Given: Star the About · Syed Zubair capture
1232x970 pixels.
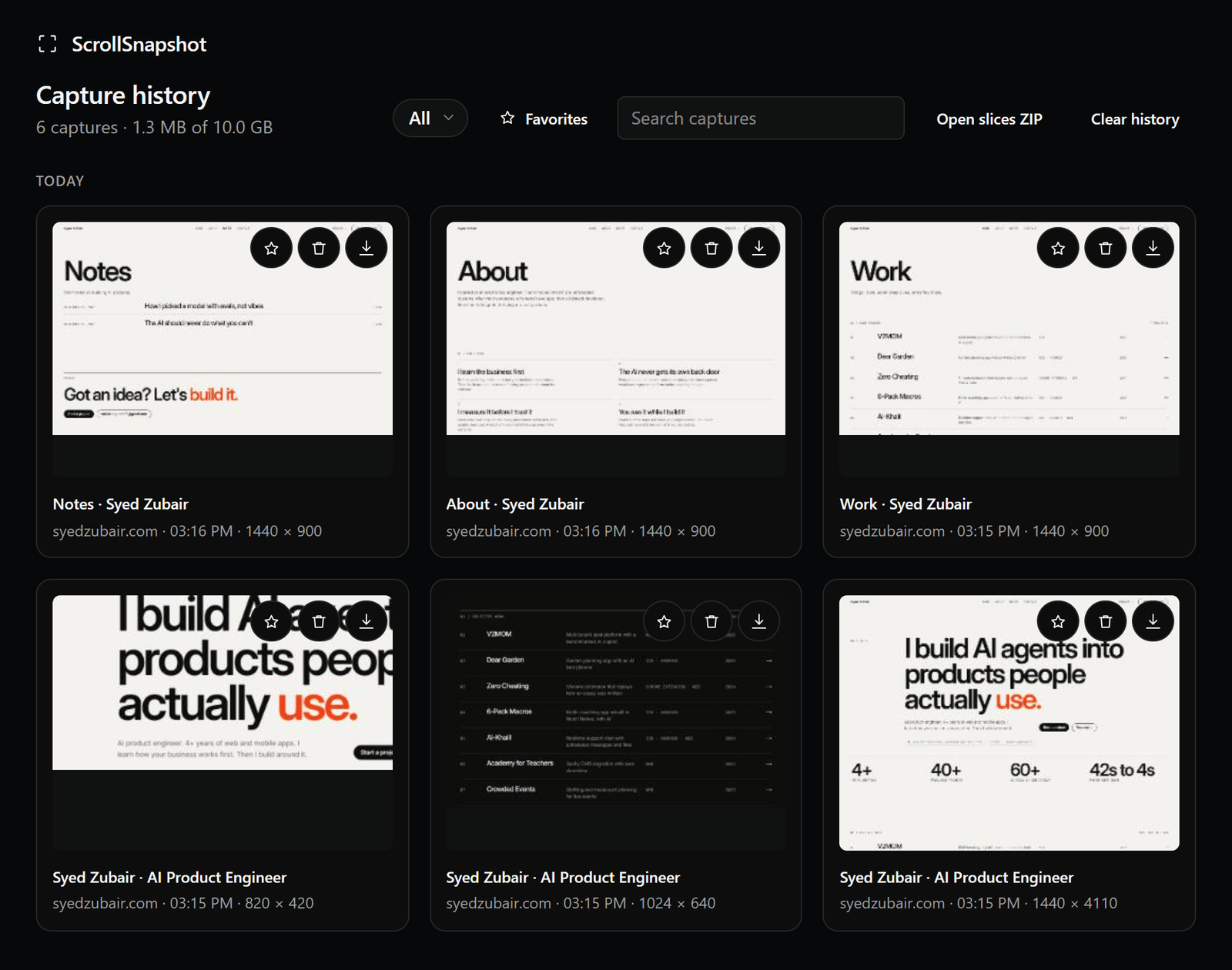Looking at the screenshot, I should click(x=664, y=248).
